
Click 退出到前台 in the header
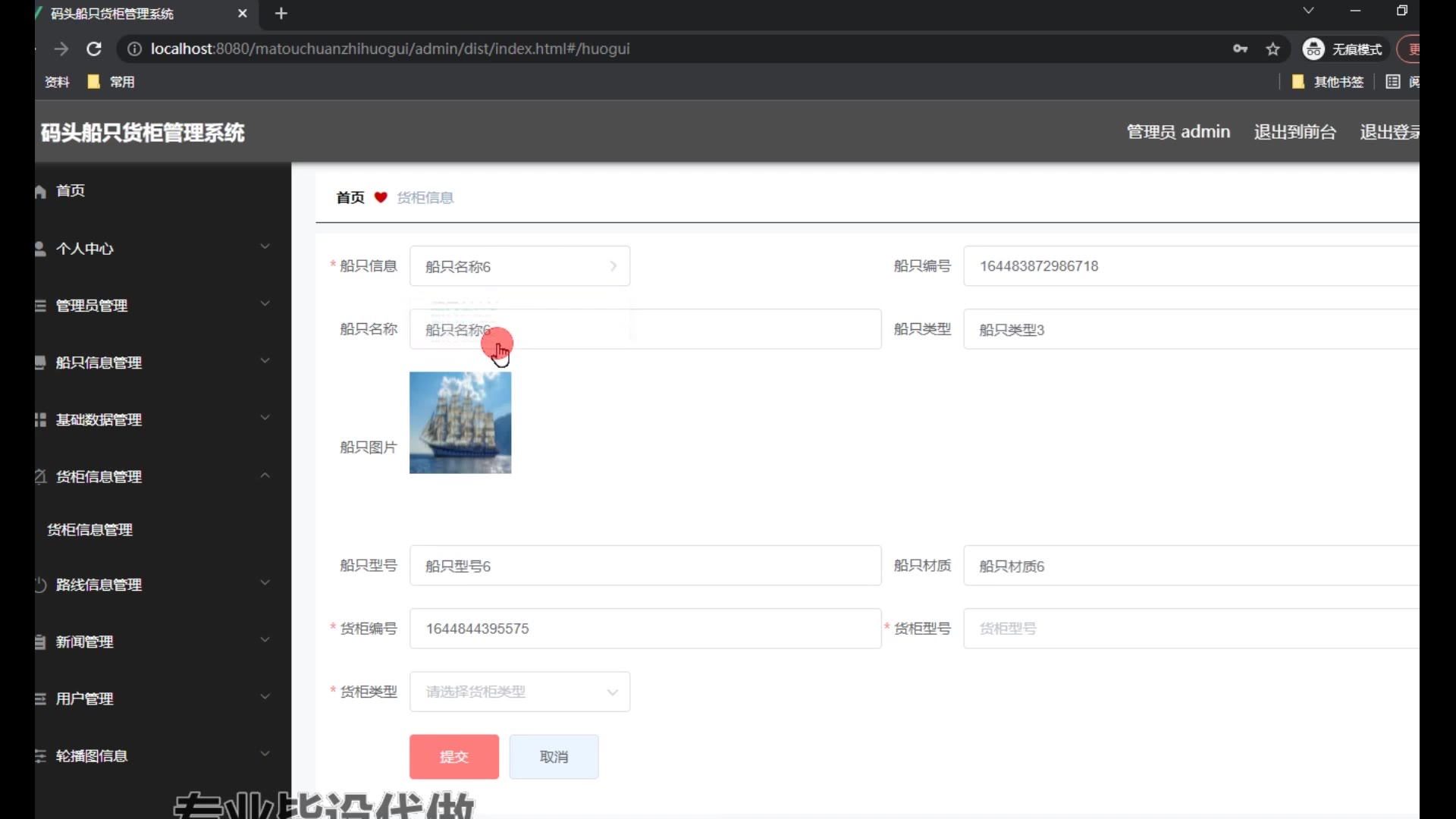tap(1295, 132)
